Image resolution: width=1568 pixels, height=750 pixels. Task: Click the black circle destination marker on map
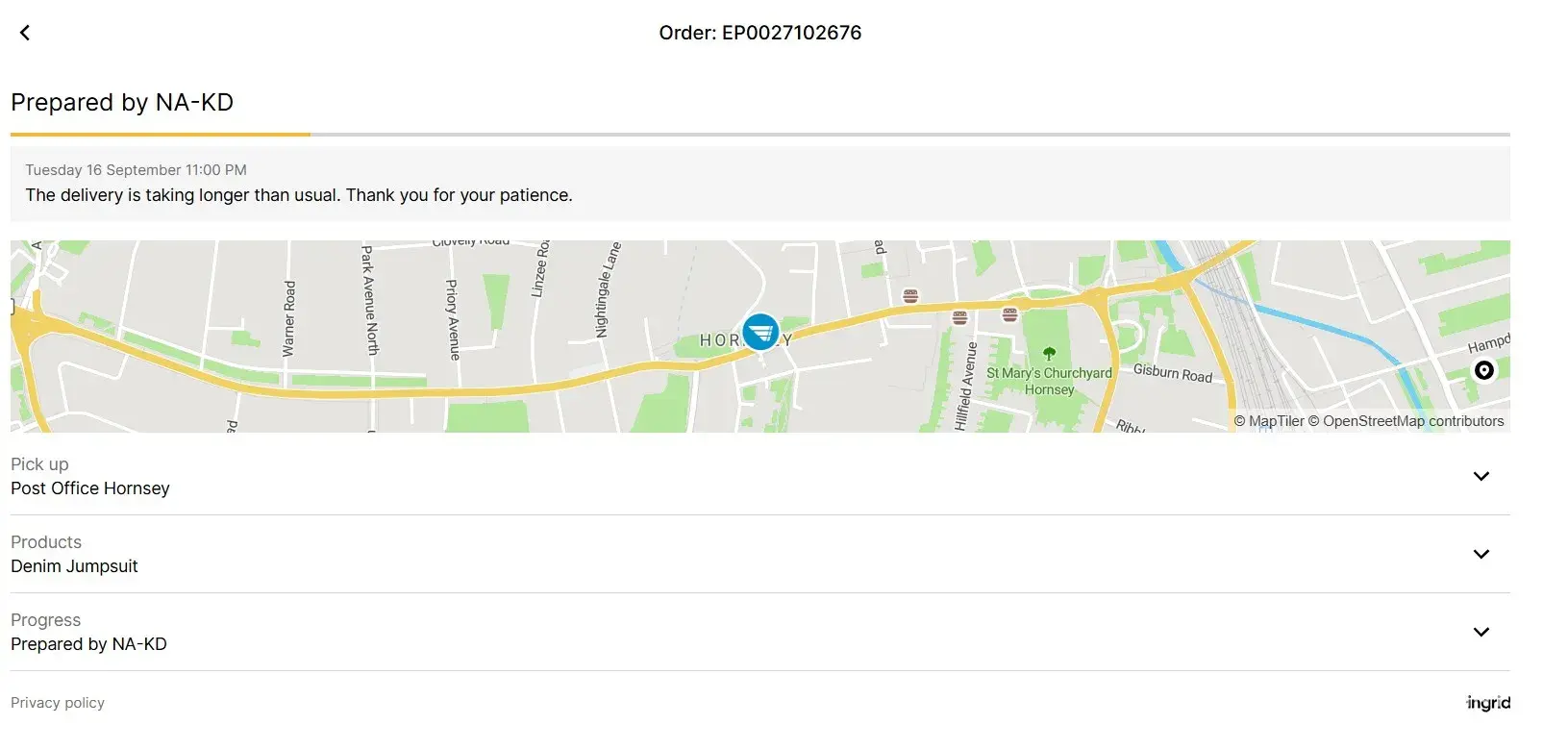tap(1484, 370)
